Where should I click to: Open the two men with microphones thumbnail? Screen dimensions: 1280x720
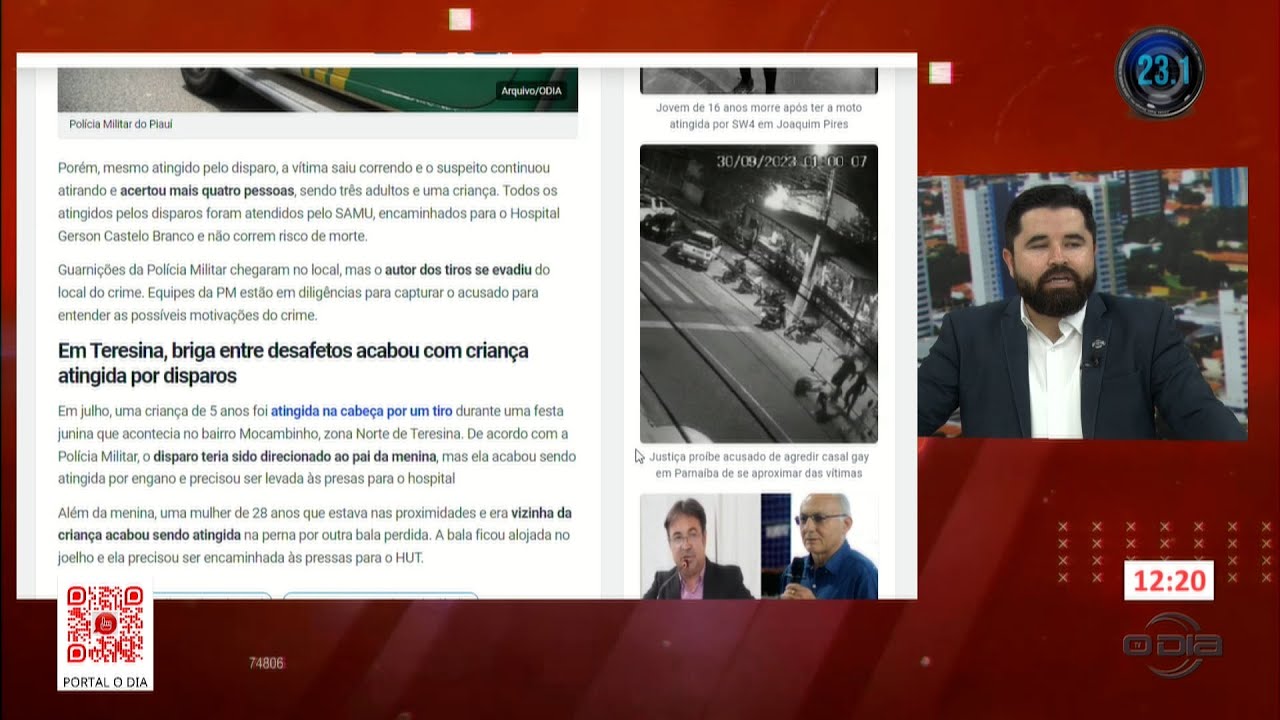[x=759, y=546]
